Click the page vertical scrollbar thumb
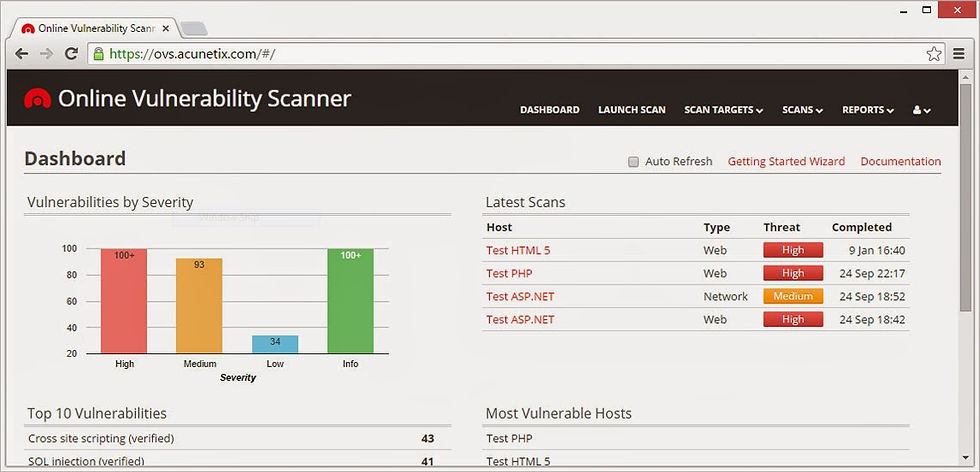The width and height of the screenshot is (980, 472). [x=966, y=197]
